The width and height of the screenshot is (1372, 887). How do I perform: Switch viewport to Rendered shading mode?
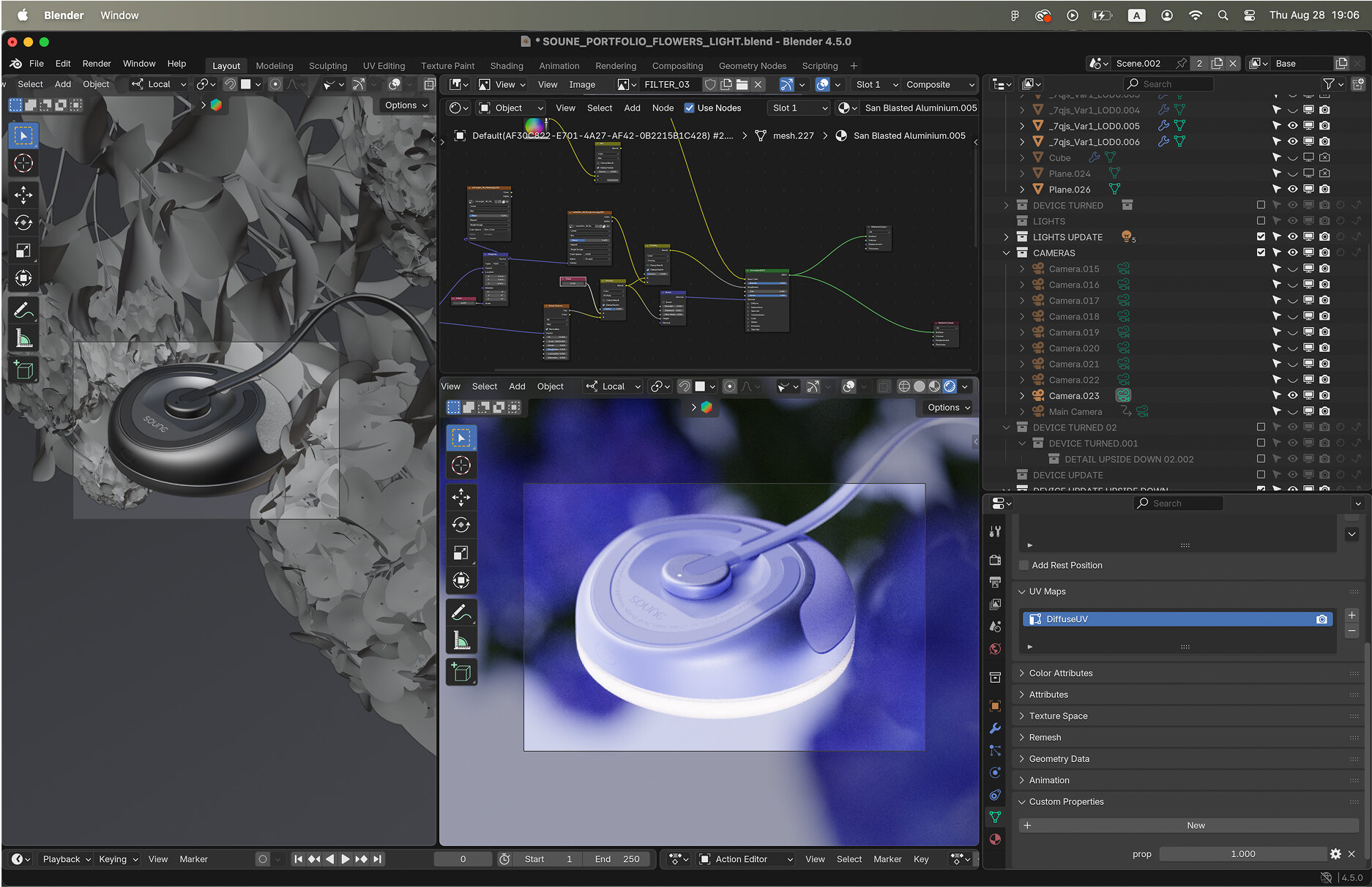[950, 386]
